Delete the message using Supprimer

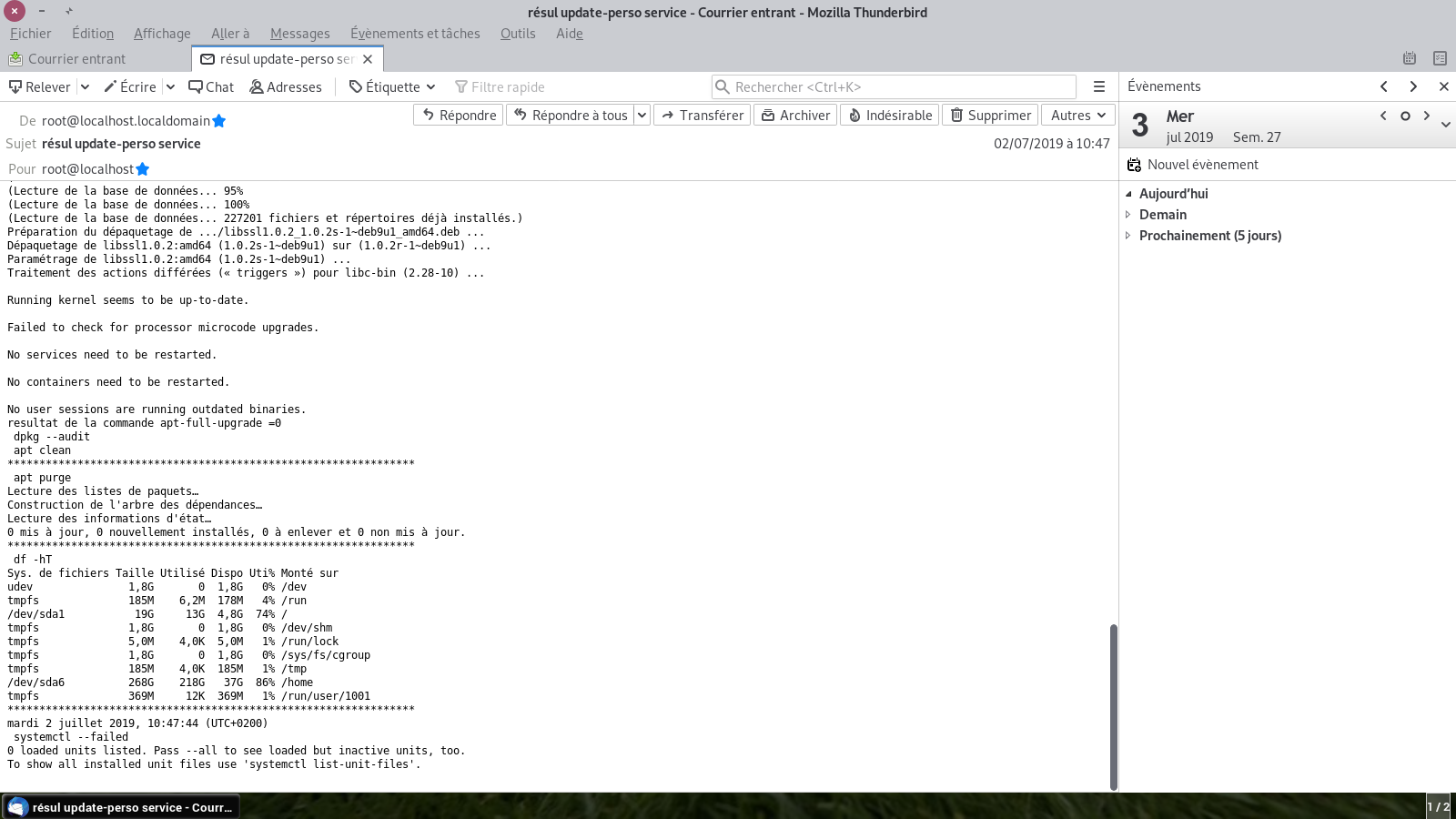[990, 115]
